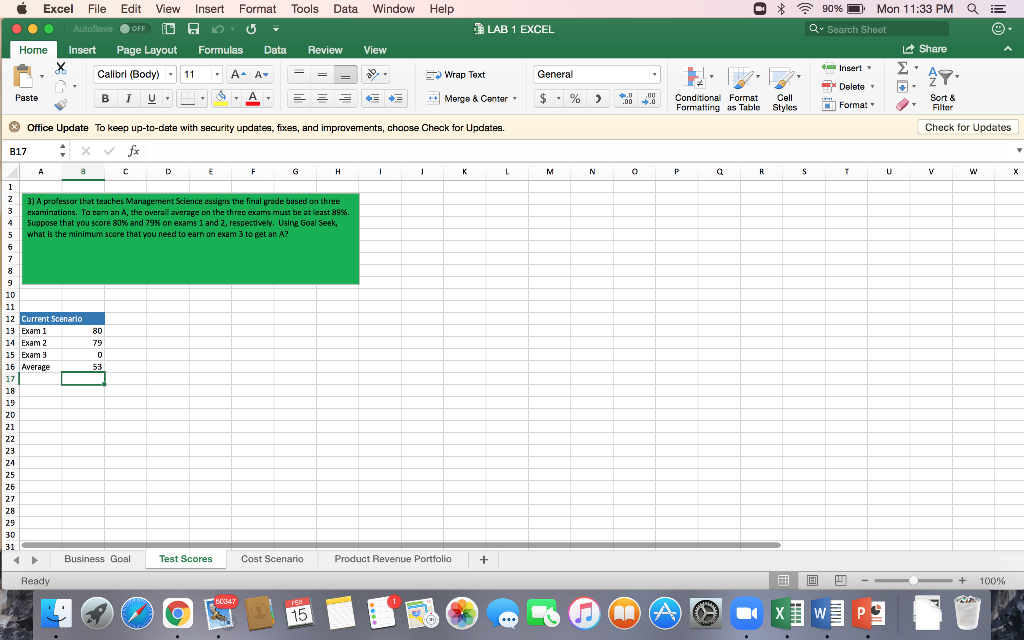Align text right icon
This screenshot has width=1024, height=640.
[x=345, y=99]
